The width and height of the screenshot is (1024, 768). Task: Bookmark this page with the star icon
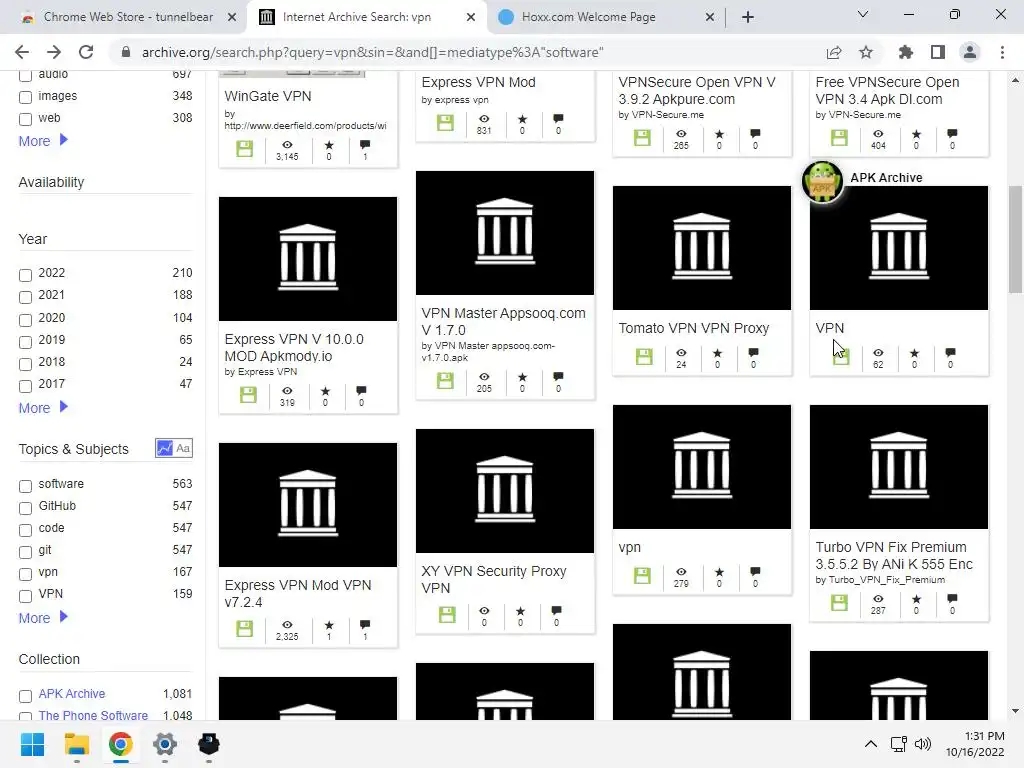click(x=866, y=52)
